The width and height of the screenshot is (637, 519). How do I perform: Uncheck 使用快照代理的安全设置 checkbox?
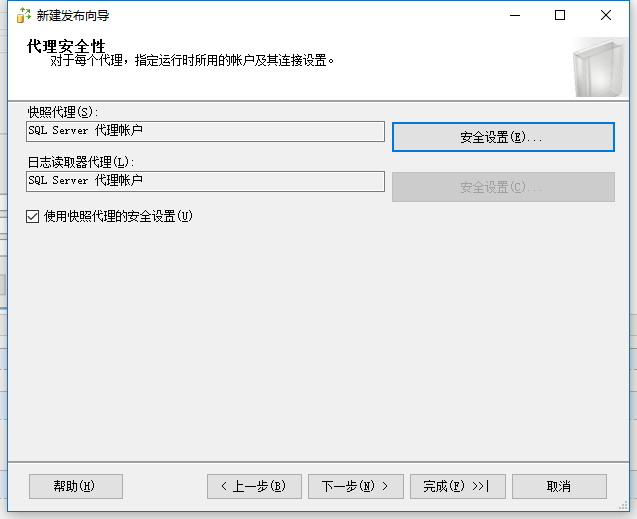click(x=33, y=216)
